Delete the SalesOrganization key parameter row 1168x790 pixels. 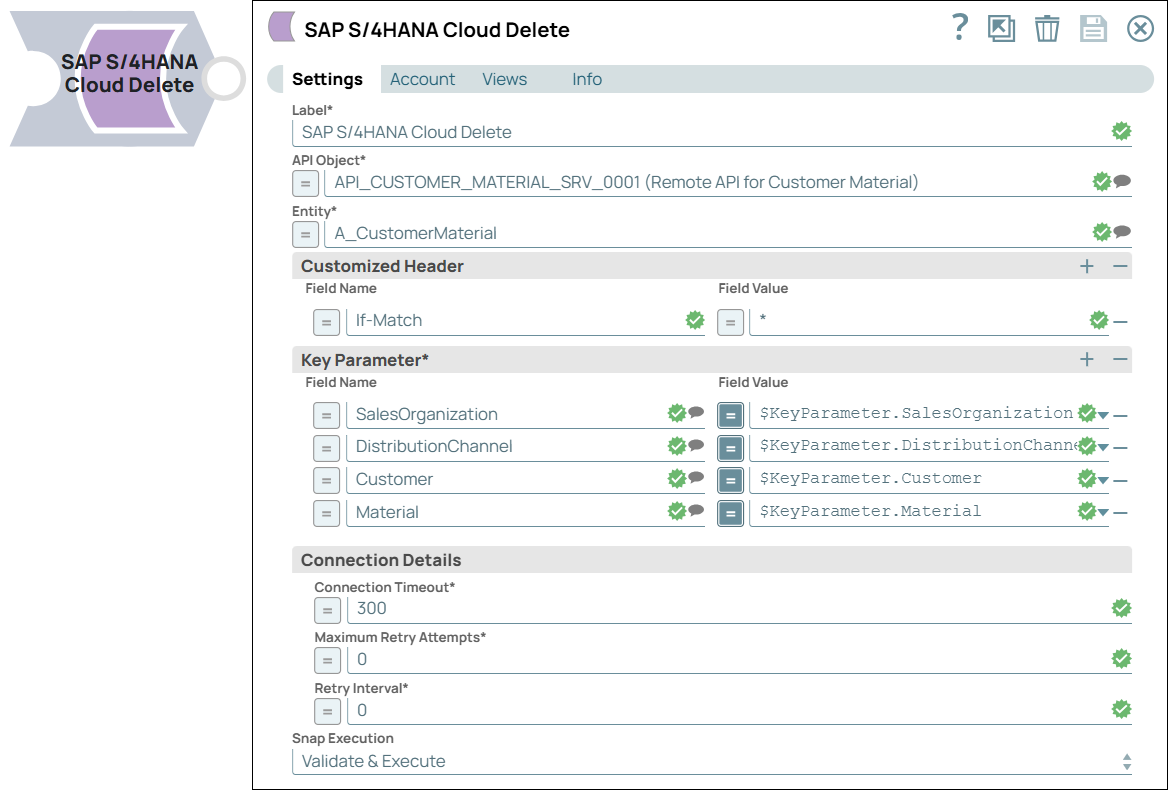[1120, 415]
